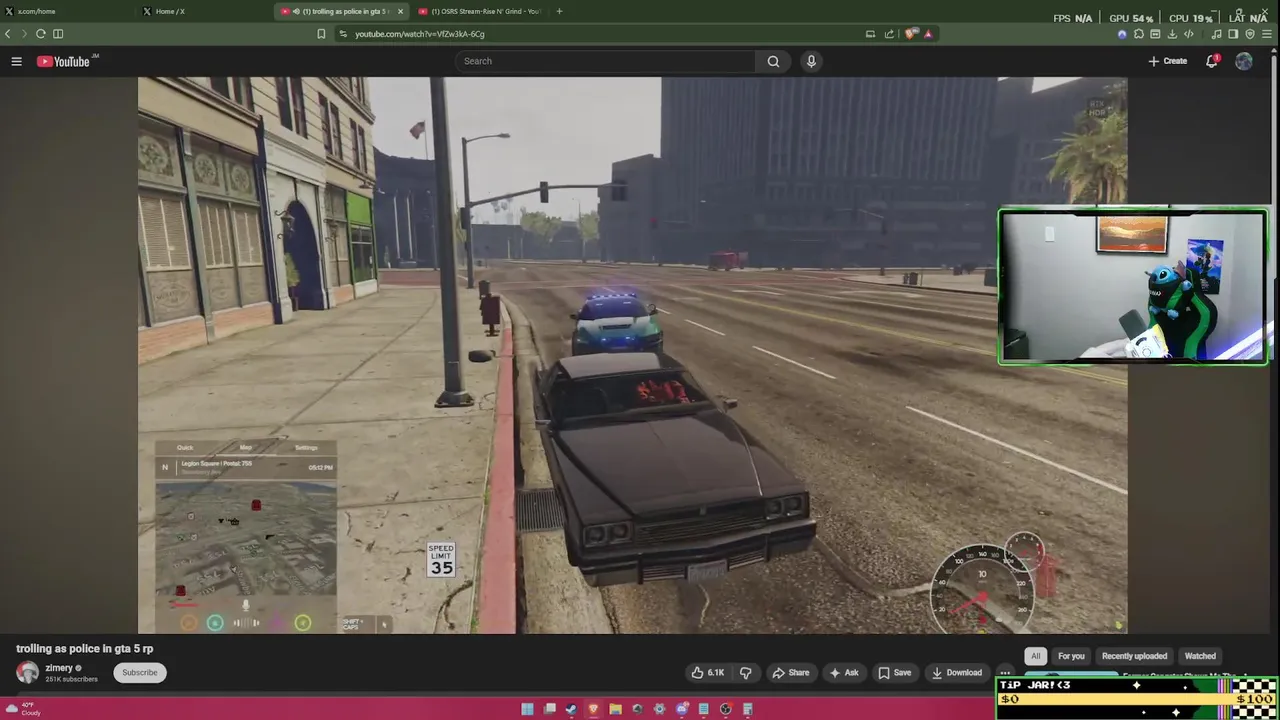Click the video title text
The width and height of the screenshot is (1280, 720).
85,649
